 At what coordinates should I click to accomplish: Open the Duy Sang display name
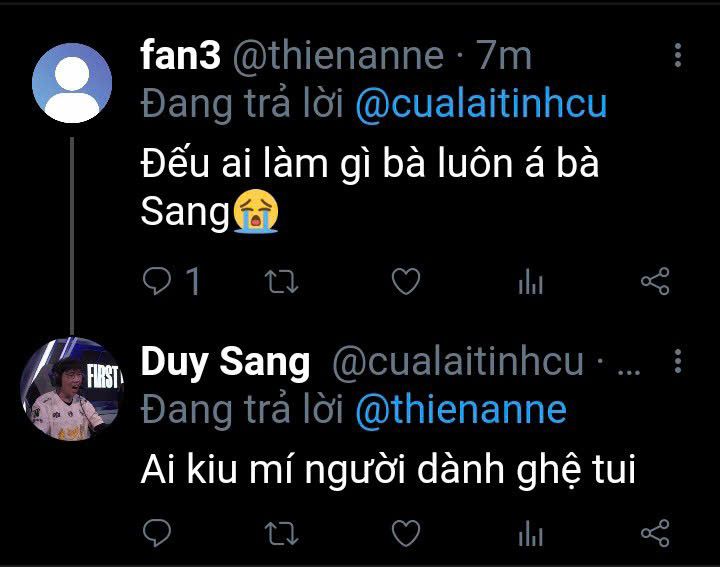(226, 363)
